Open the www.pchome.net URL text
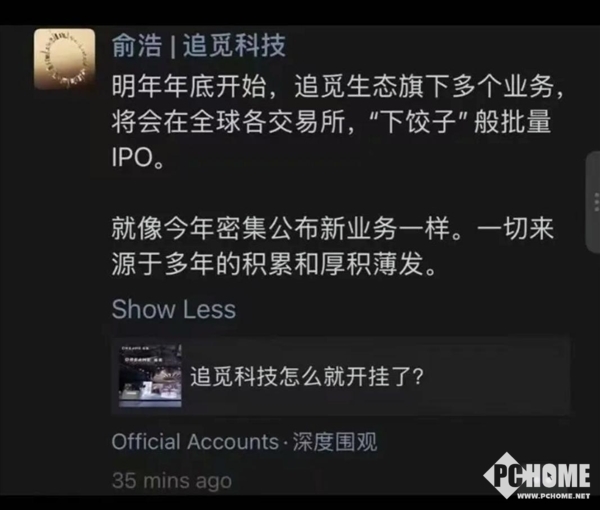600x510 pixels. pos(553,496)
